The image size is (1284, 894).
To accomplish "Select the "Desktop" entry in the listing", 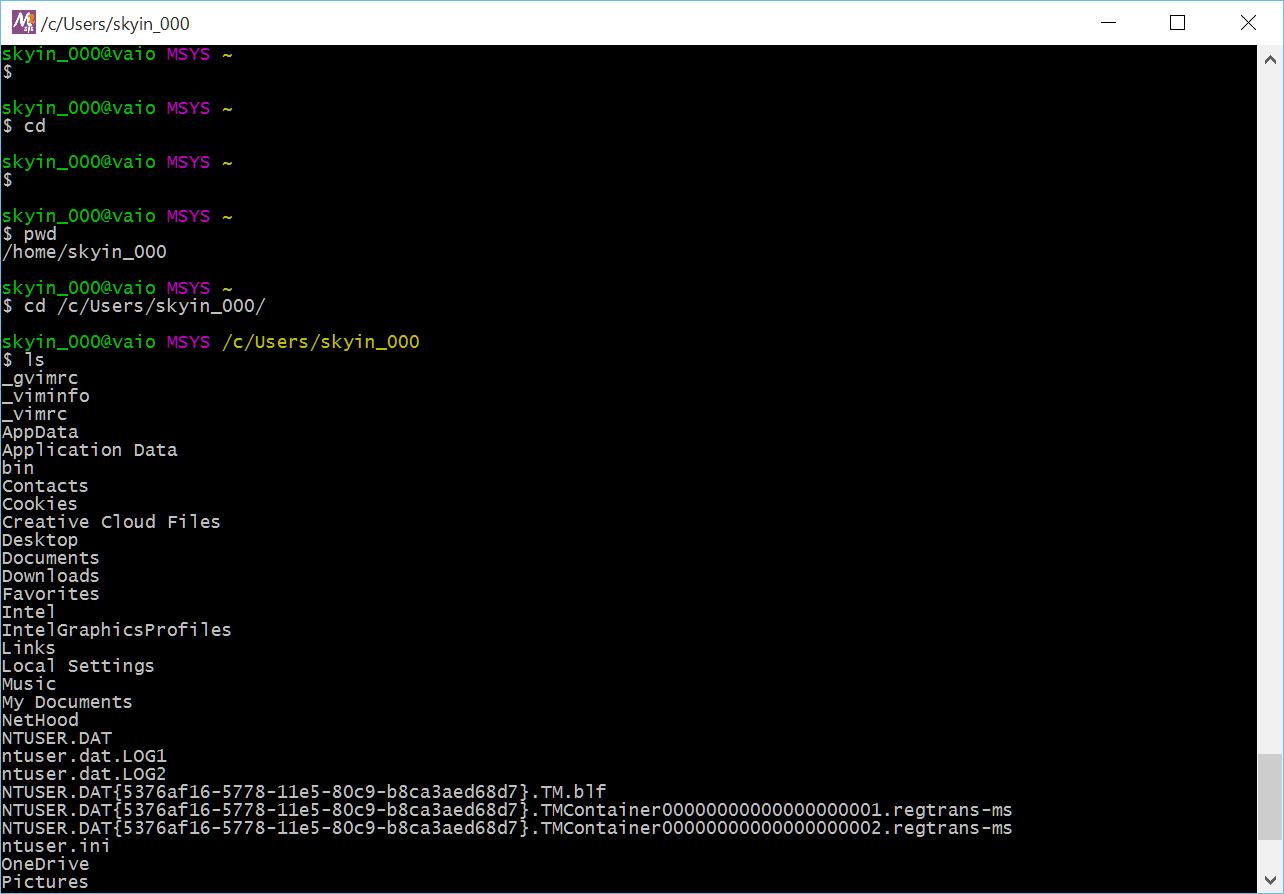I will coord(39,539).
